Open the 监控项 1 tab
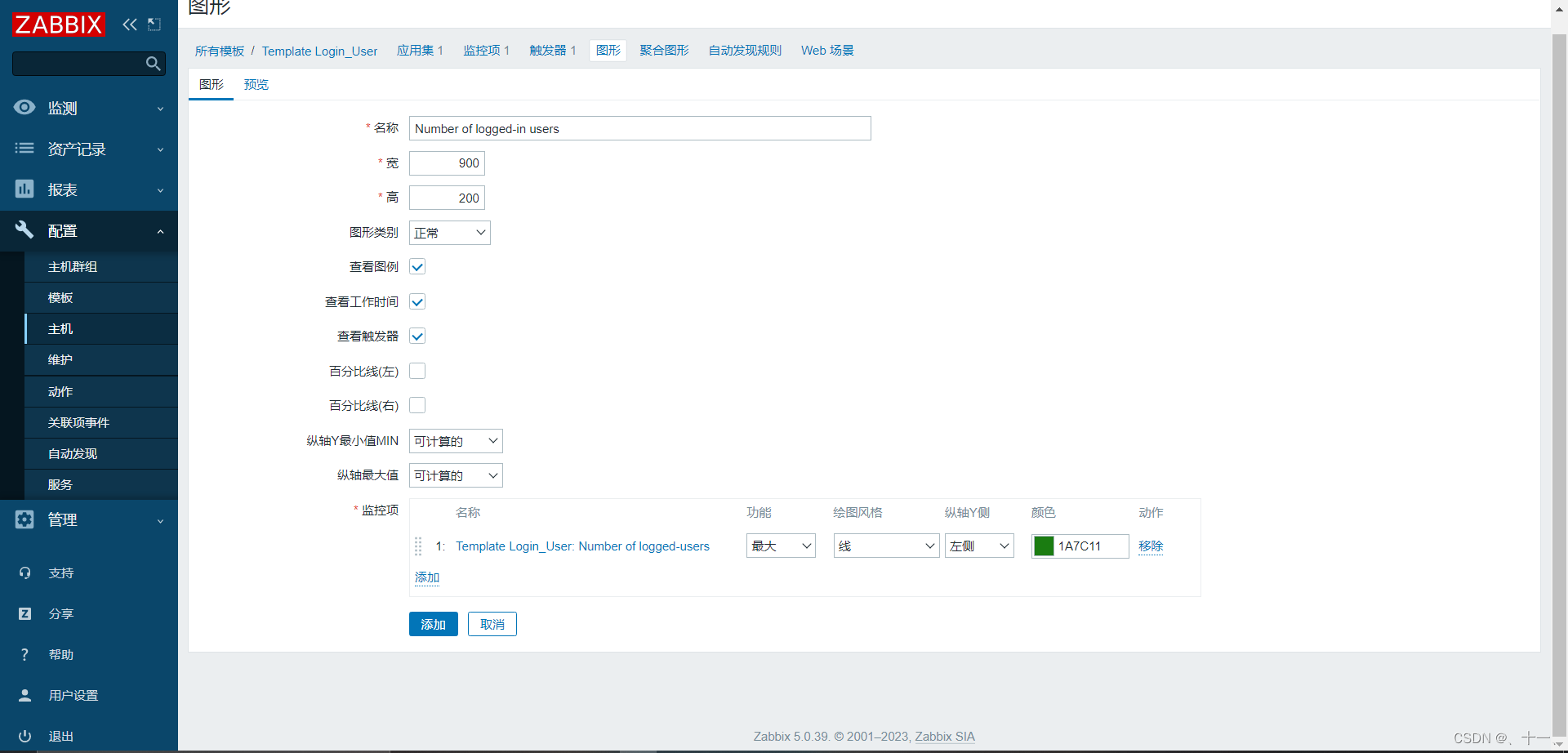The image size is (1568, 753). 487,50
